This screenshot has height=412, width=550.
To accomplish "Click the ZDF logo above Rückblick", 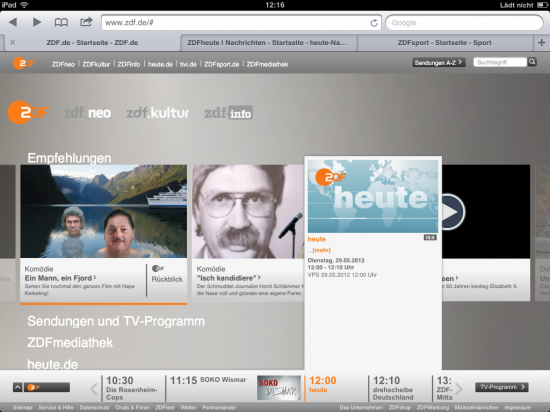I will pyautogui.click(x=158, y=269).
